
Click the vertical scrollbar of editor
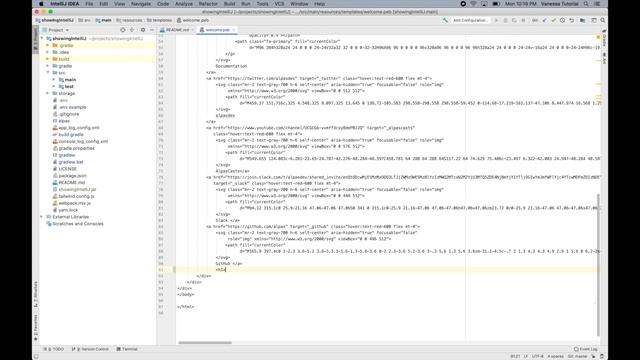[599, 265]
